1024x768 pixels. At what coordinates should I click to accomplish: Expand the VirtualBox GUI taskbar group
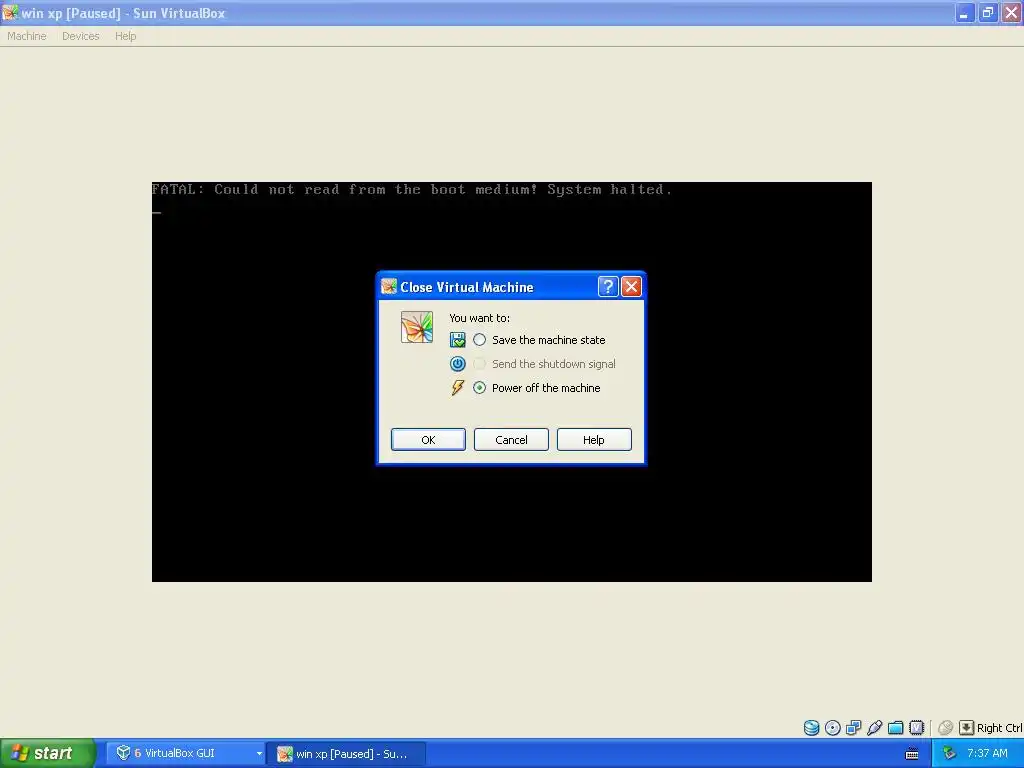[259, 754]
